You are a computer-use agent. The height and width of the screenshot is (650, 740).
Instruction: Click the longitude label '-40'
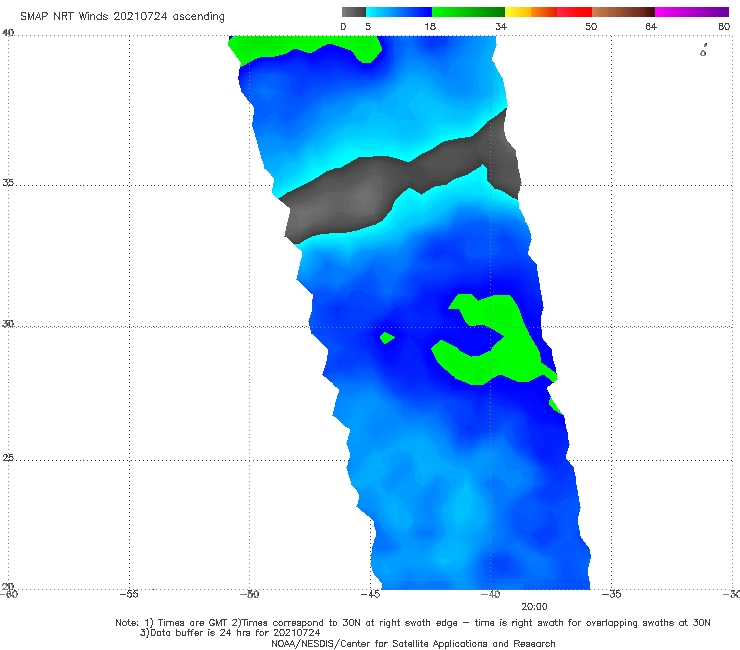point(491,594)
